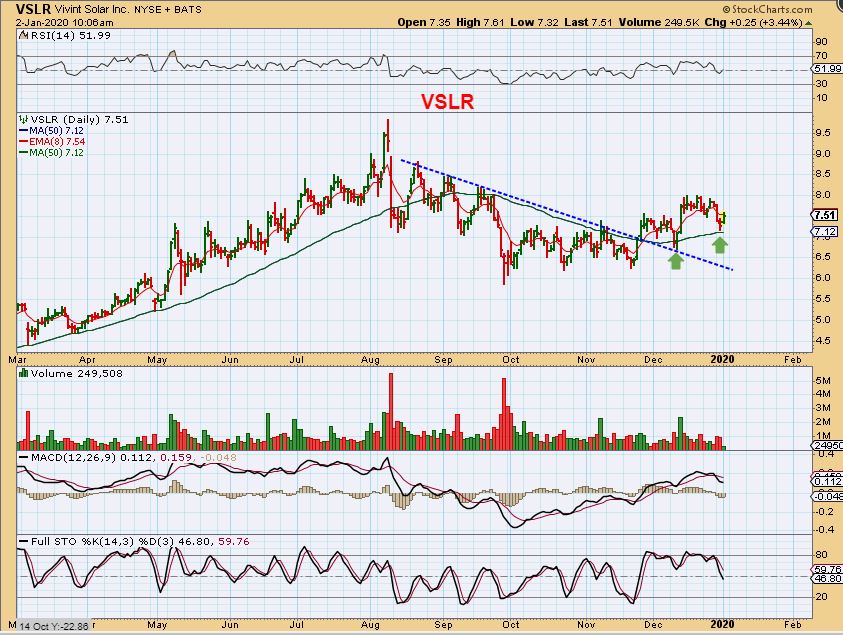Click the 3M volume axis label

pos(823,408)
